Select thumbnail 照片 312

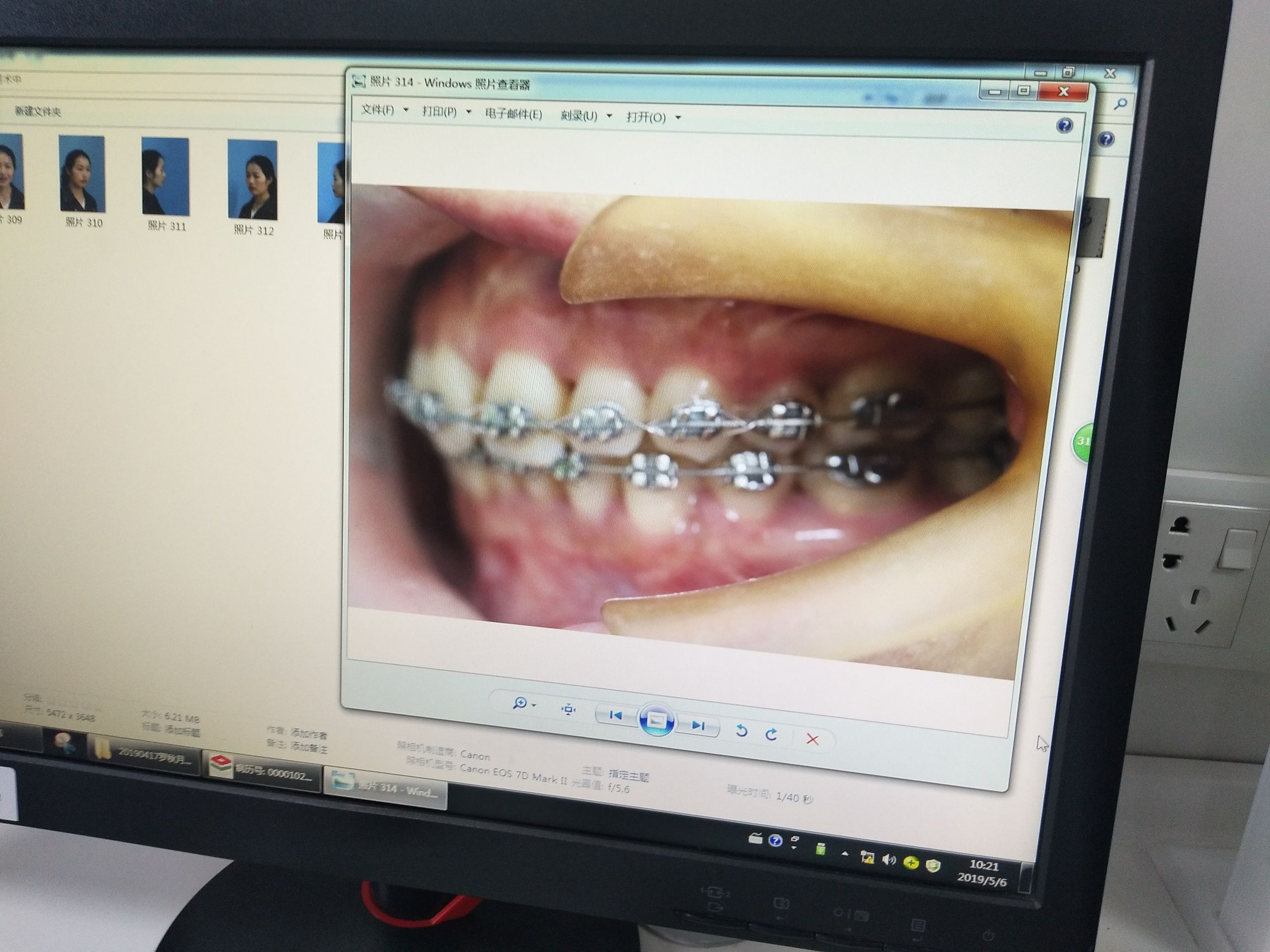click(x=252, y=188)
